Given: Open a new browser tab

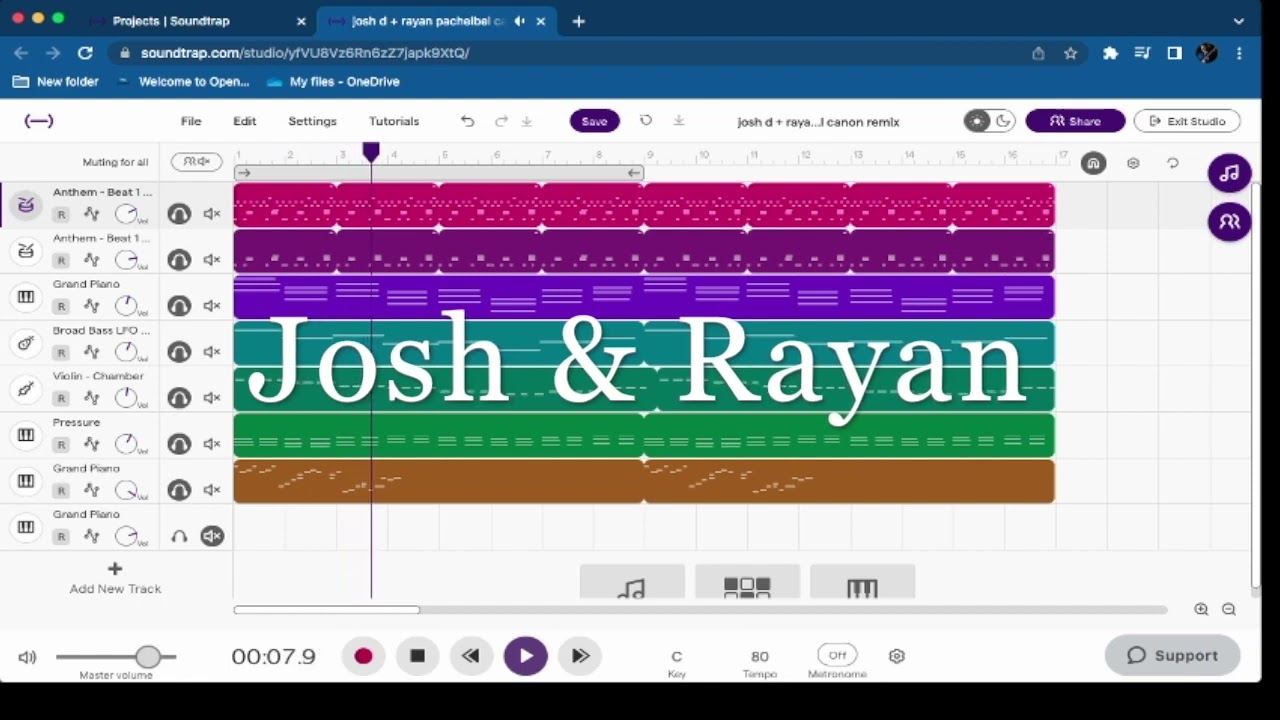Looking at the screenshot, I should [x=578, y=21].
